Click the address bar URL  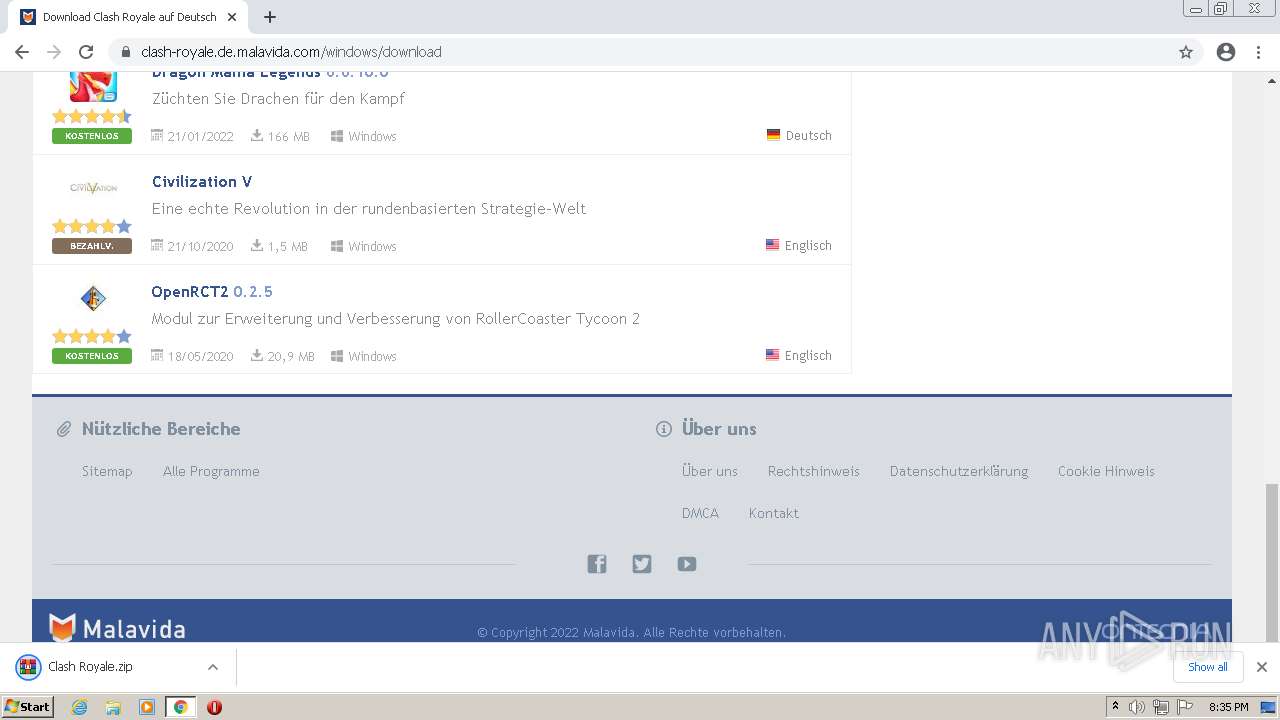291,52
